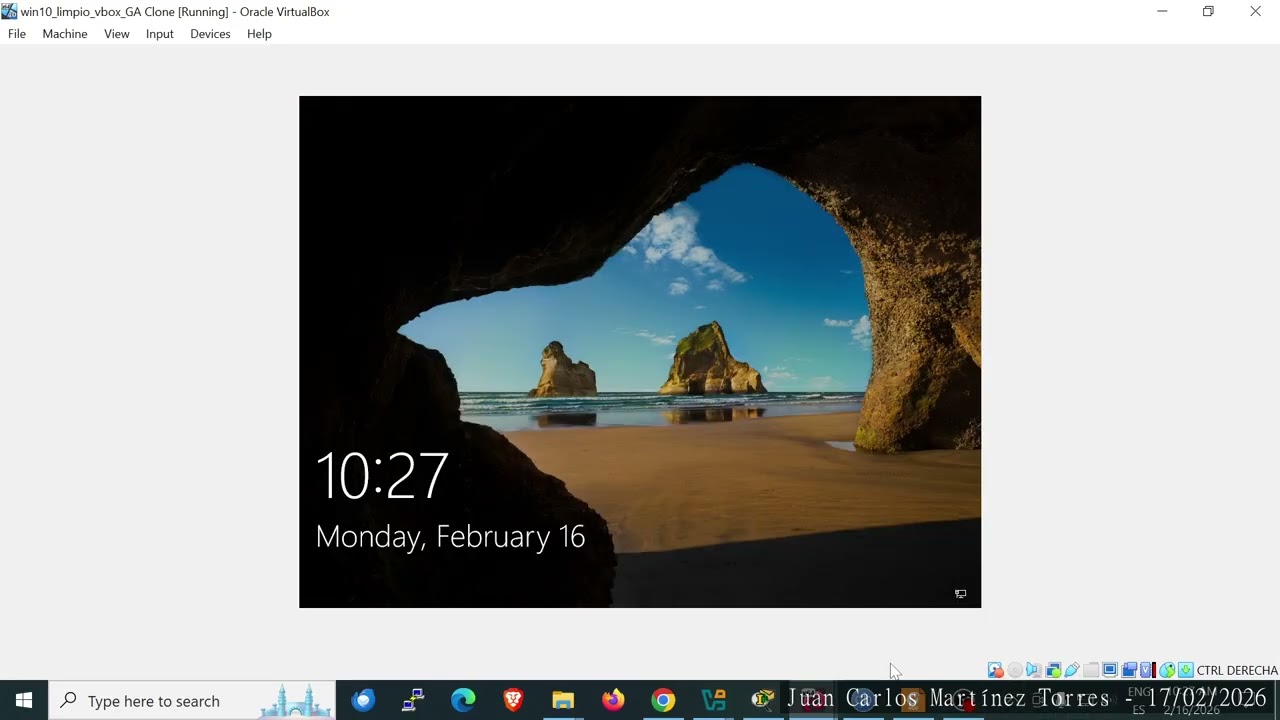Click the Type here to search box
Viewport: 1280px width, 720px height.
point(192,700)
